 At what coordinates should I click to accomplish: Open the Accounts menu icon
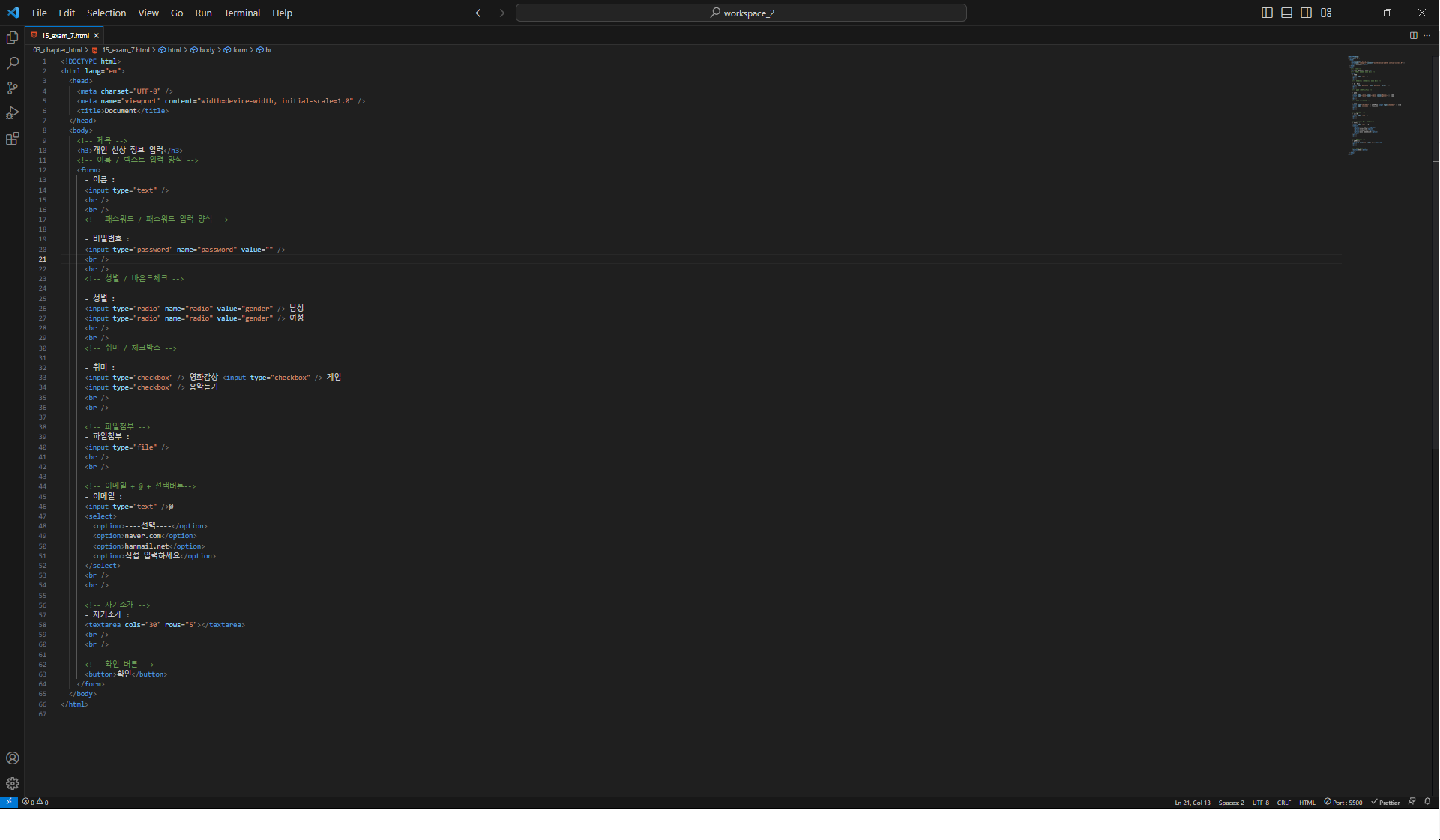pyautogui.click(x=12, y=758)
